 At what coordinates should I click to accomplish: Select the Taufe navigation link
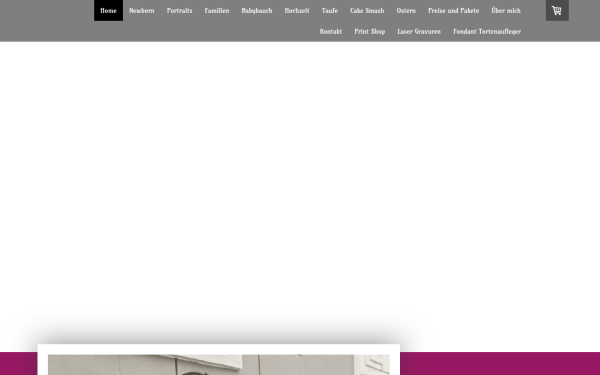click(x=330, y=10)
